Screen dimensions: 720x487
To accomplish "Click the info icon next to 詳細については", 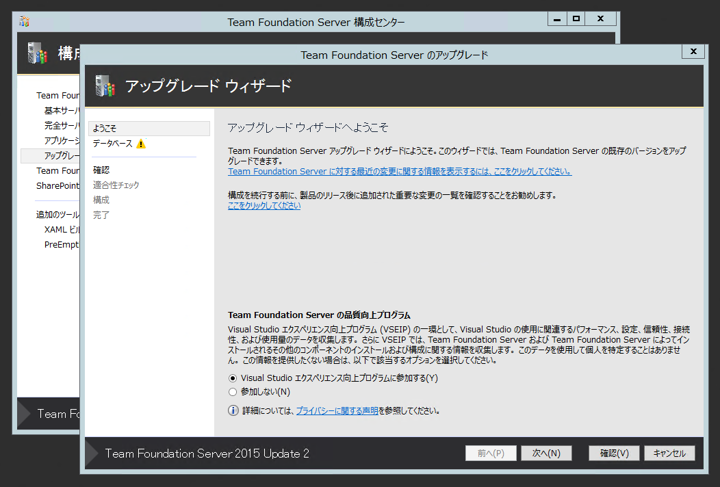I will [233, 410].
